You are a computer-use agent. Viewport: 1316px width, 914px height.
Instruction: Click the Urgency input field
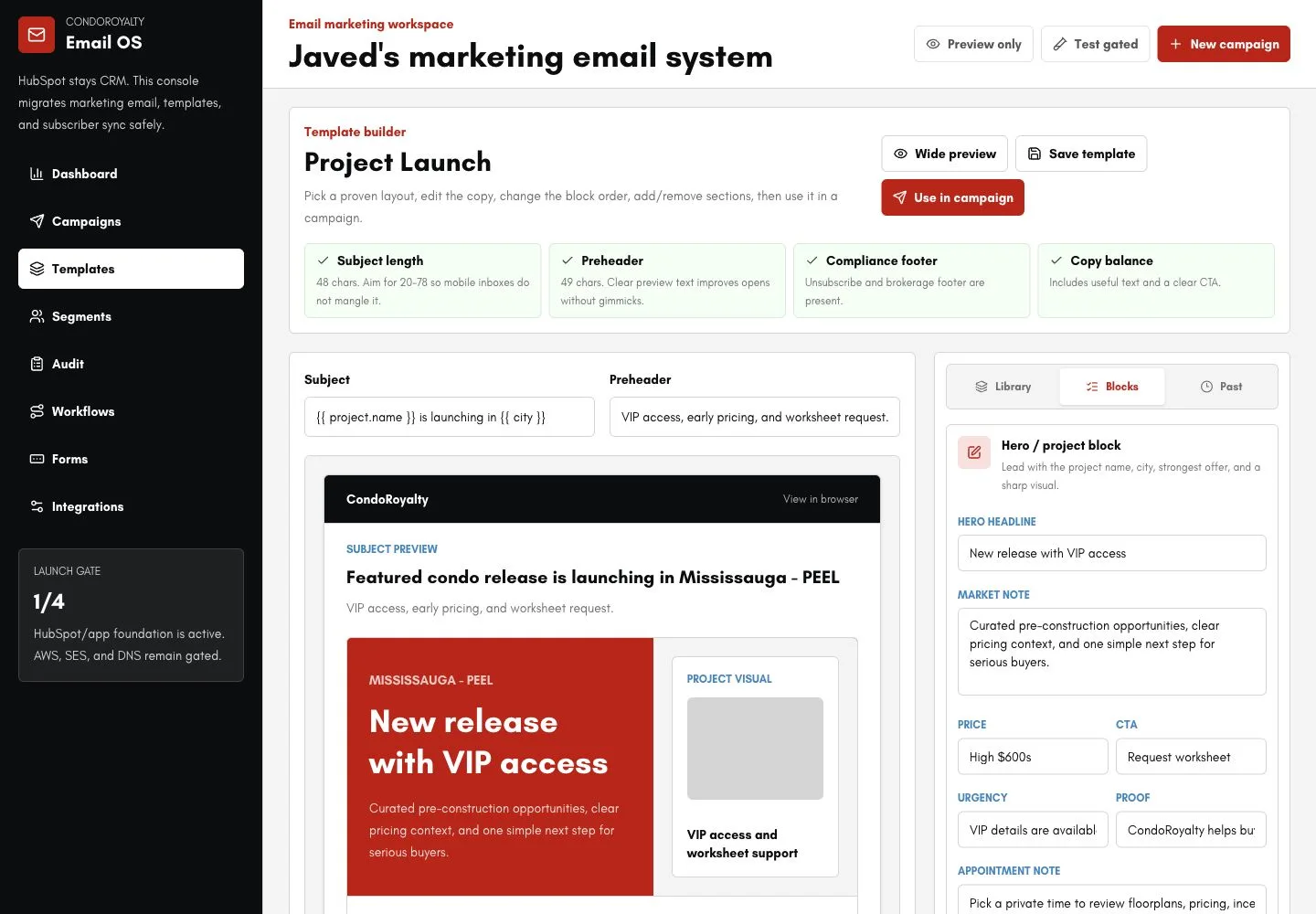click(1033, 830)
